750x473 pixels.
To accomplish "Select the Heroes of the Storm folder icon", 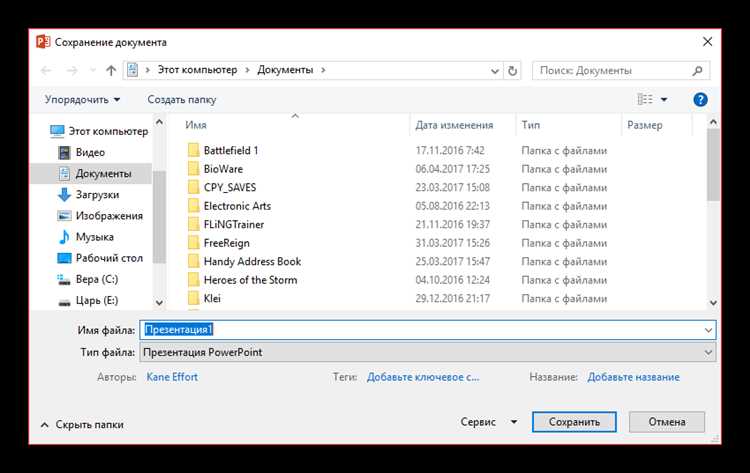I will (193, 280).
